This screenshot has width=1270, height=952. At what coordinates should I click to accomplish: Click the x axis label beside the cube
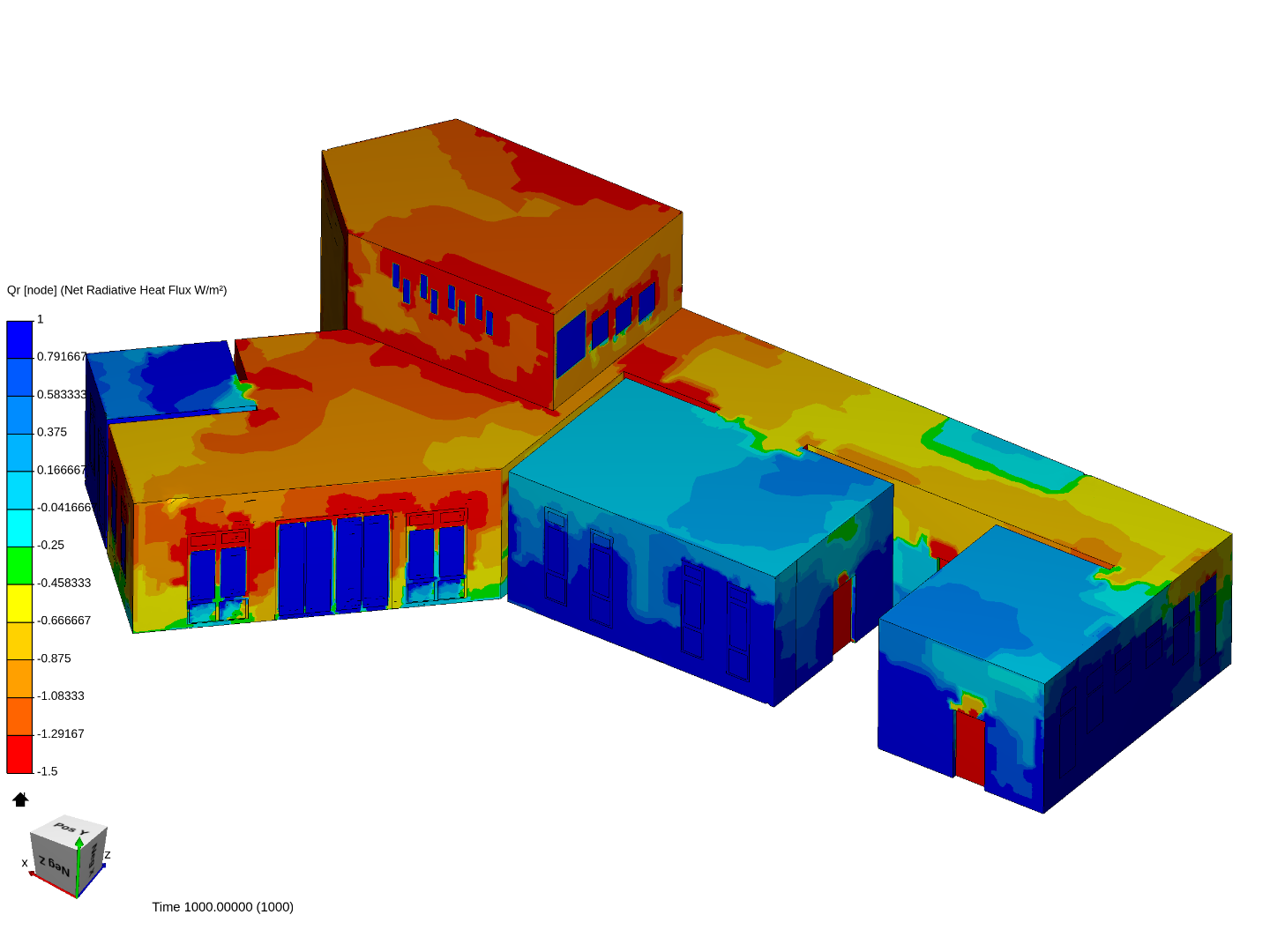coord(25,863)
